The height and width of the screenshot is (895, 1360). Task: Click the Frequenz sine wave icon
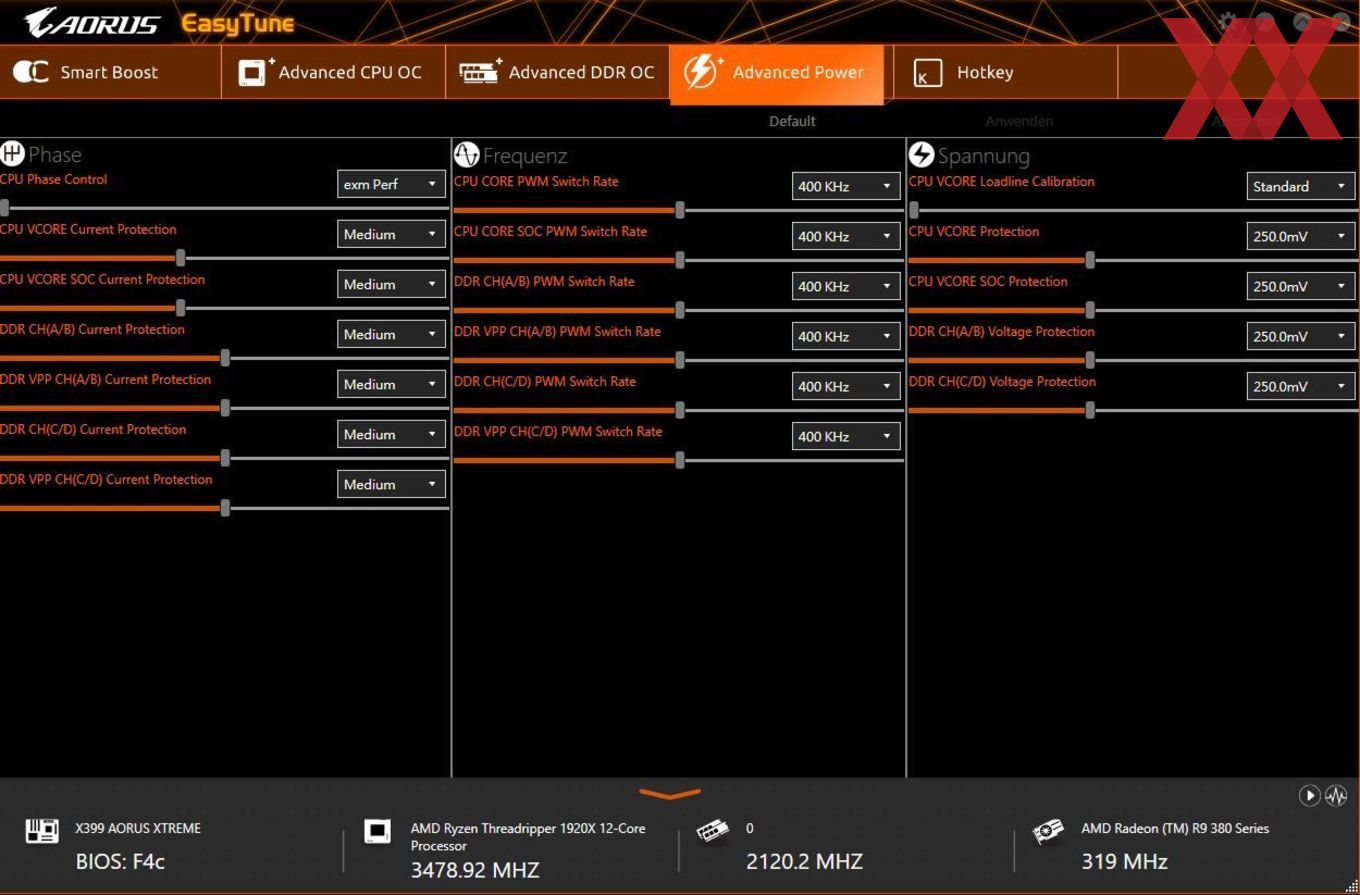click(x=466, y=155)
